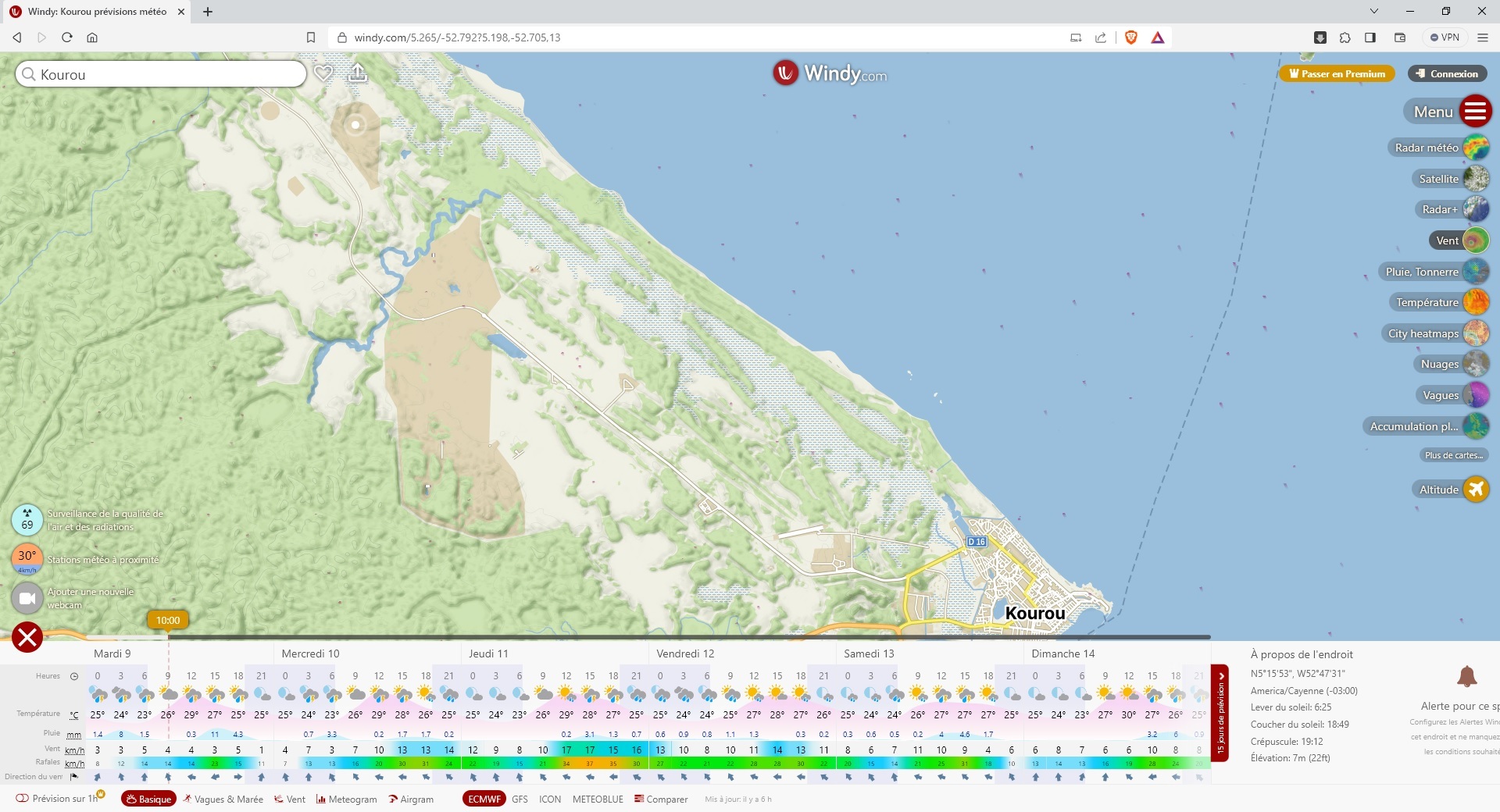Open air quality and radiation monitoring
The width and height of the screenshot is (1500, 812).
click(27, 520)
